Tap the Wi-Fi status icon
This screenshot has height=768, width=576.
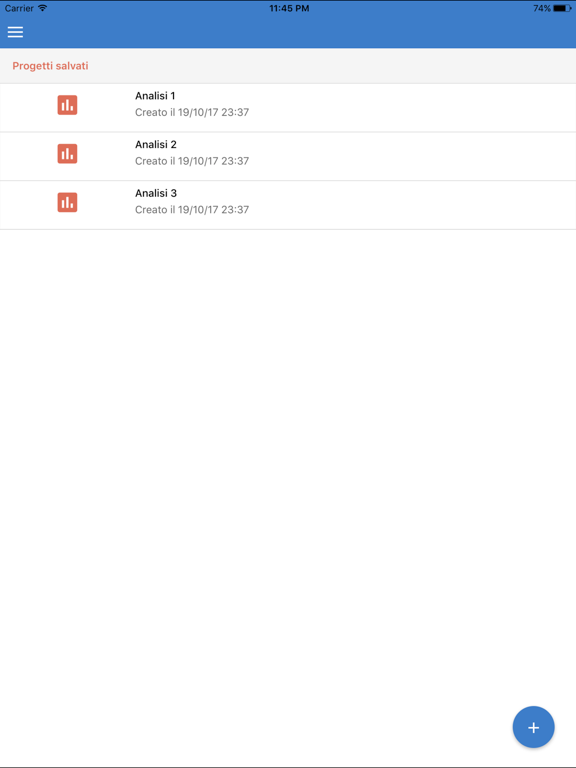pos(43,8)
